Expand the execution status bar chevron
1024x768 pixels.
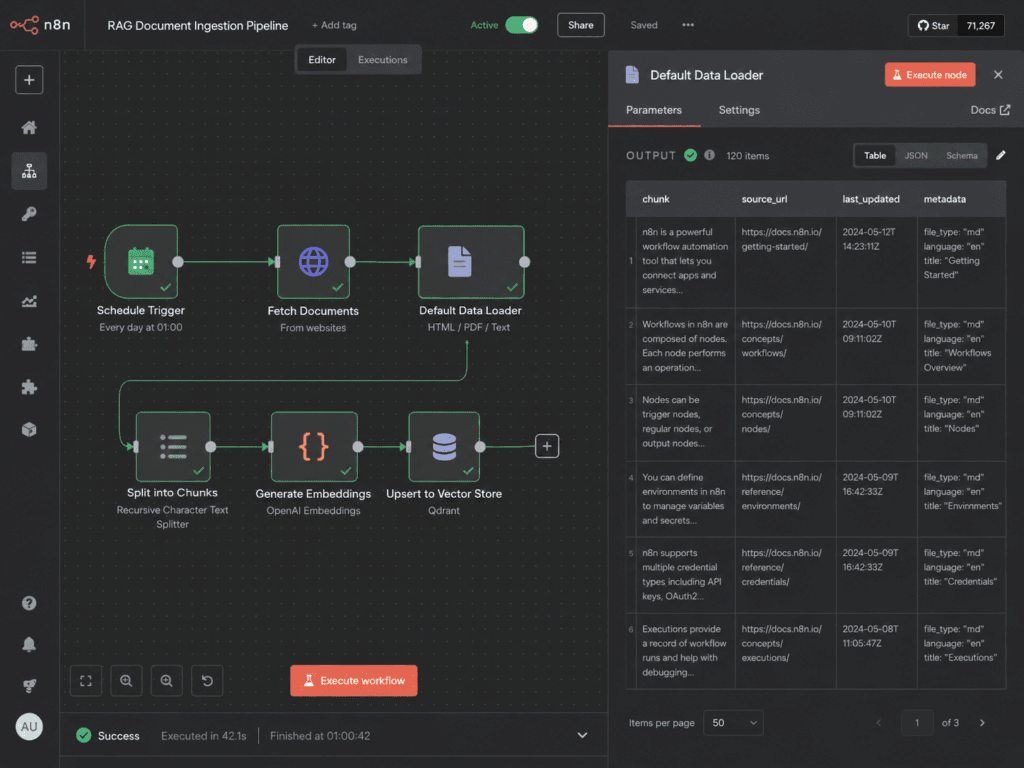coord(583,735)
